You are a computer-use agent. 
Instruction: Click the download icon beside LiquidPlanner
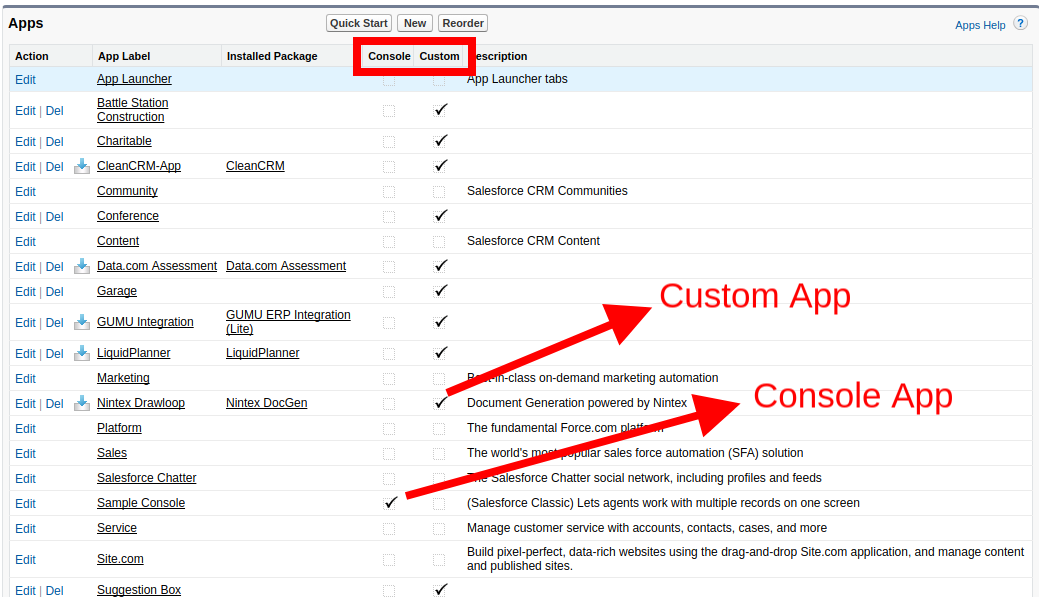click(x=82, y=353)
